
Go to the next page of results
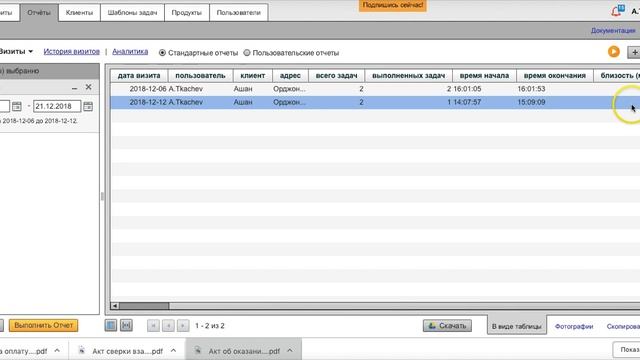[x=183, y=326]
